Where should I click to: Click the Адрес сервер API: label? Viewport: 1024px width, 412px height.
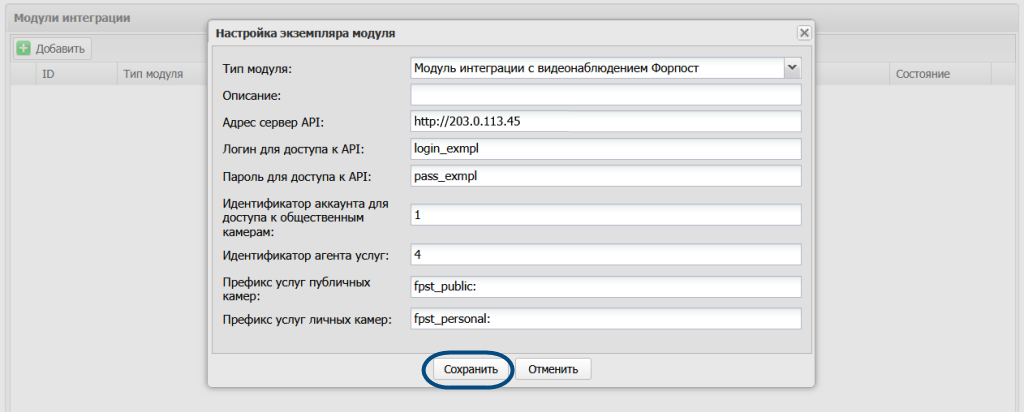273,122
